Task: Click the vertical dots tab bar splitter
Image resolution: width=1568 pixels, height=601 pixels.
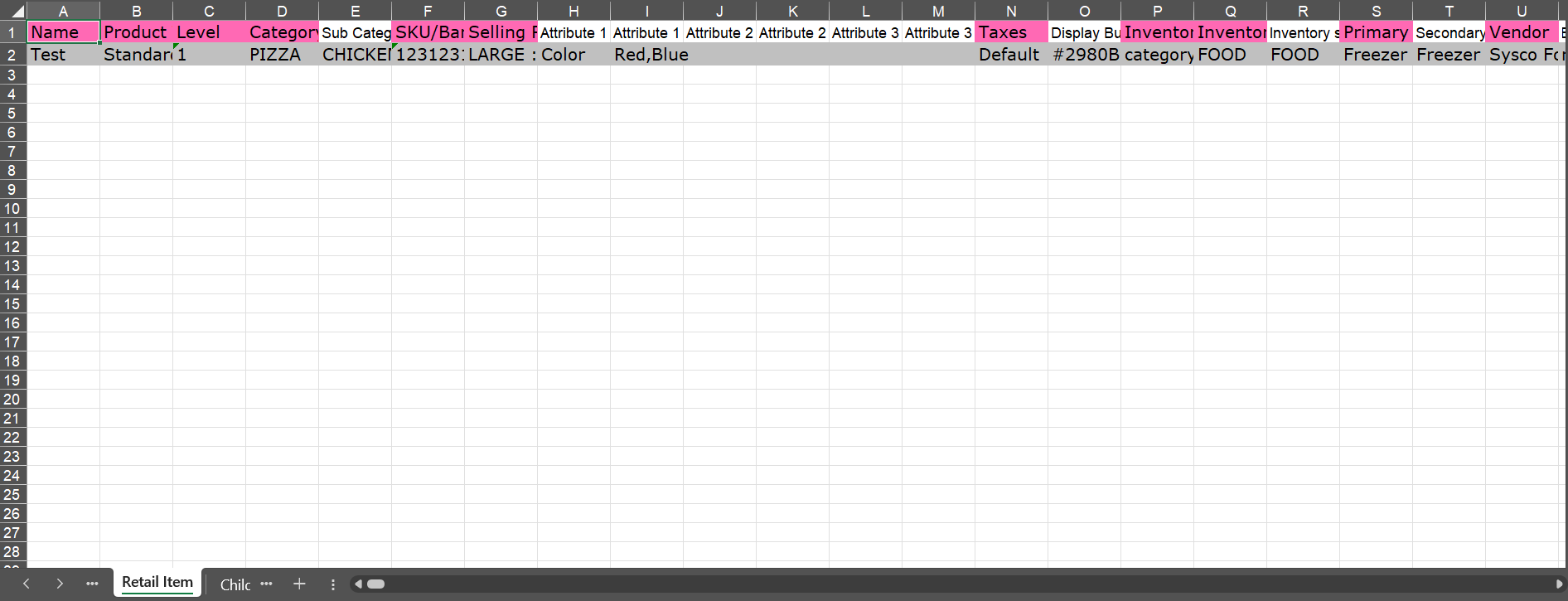Action: coord(333,584)
